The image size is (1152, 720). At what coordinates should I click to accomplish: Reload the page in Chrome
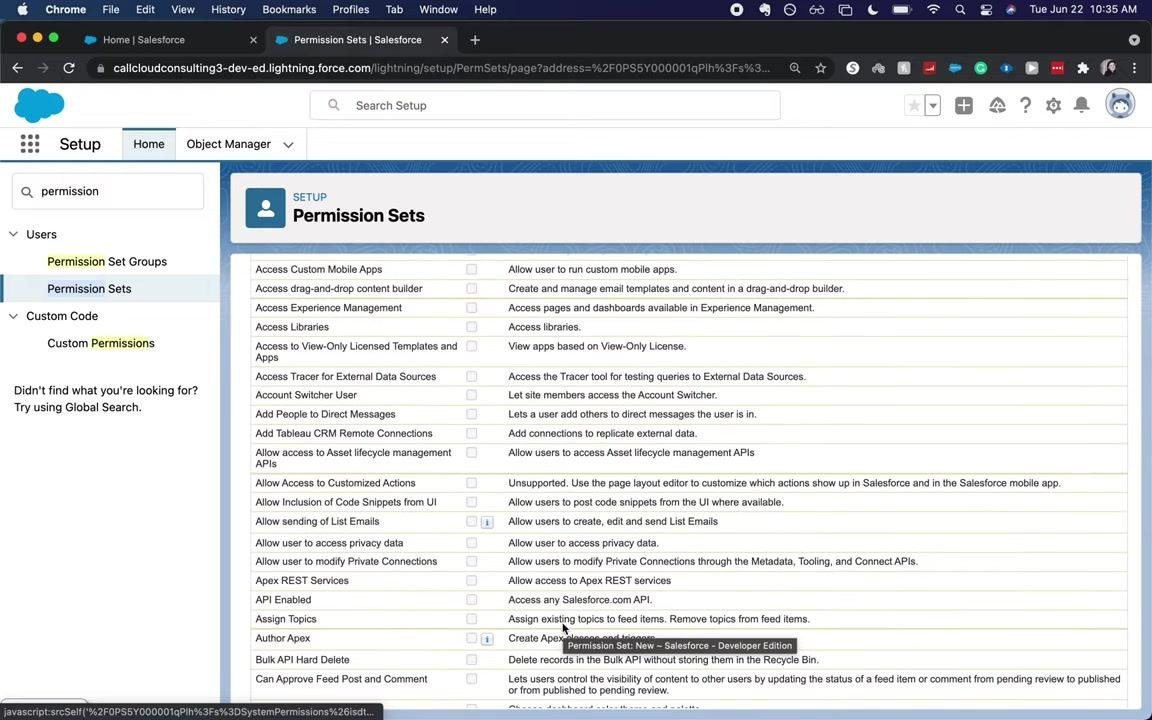point(69,68)
